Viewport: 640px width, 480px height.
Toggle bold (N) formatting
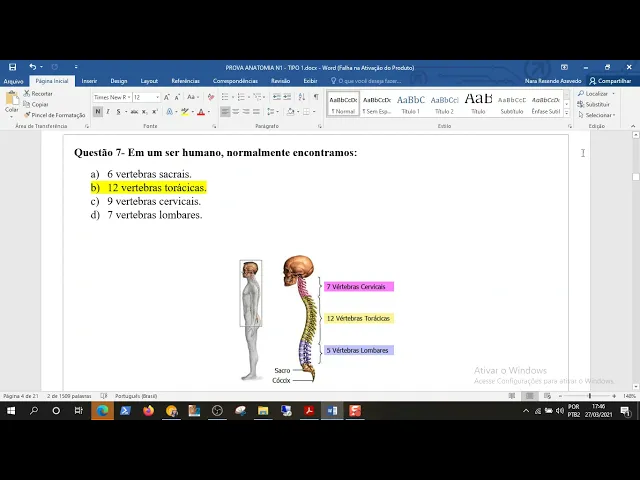(98, 111)
